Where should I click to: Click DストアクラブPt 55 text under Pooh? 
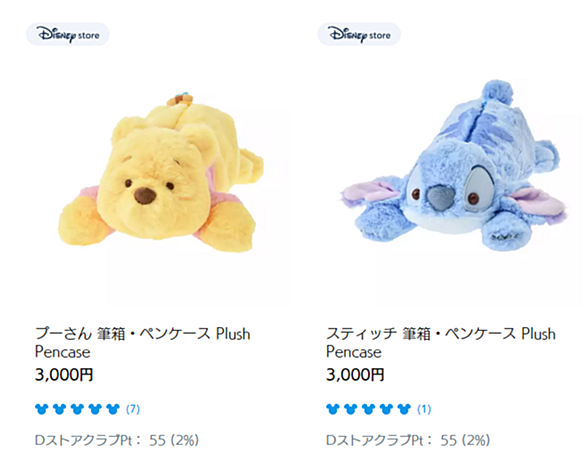pyautogui.click(x=117, y=440)
